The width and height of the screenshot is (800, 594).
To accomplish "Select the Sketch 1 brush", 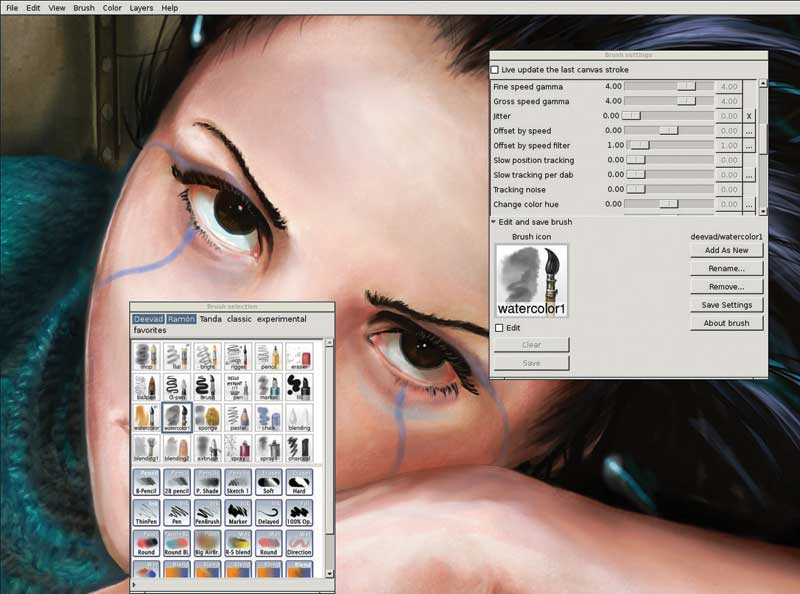I will coord(238,482).
